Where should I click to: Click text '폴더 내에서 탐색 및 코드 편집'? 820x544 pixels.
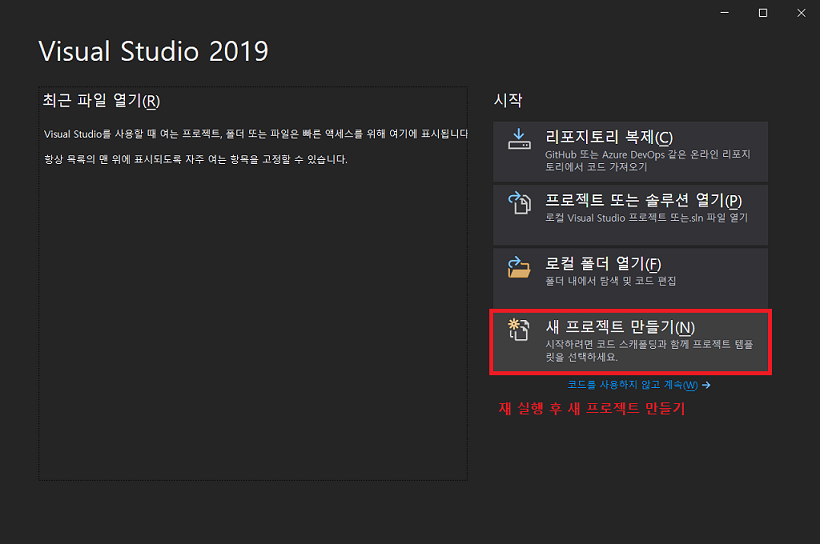(610, 281)
